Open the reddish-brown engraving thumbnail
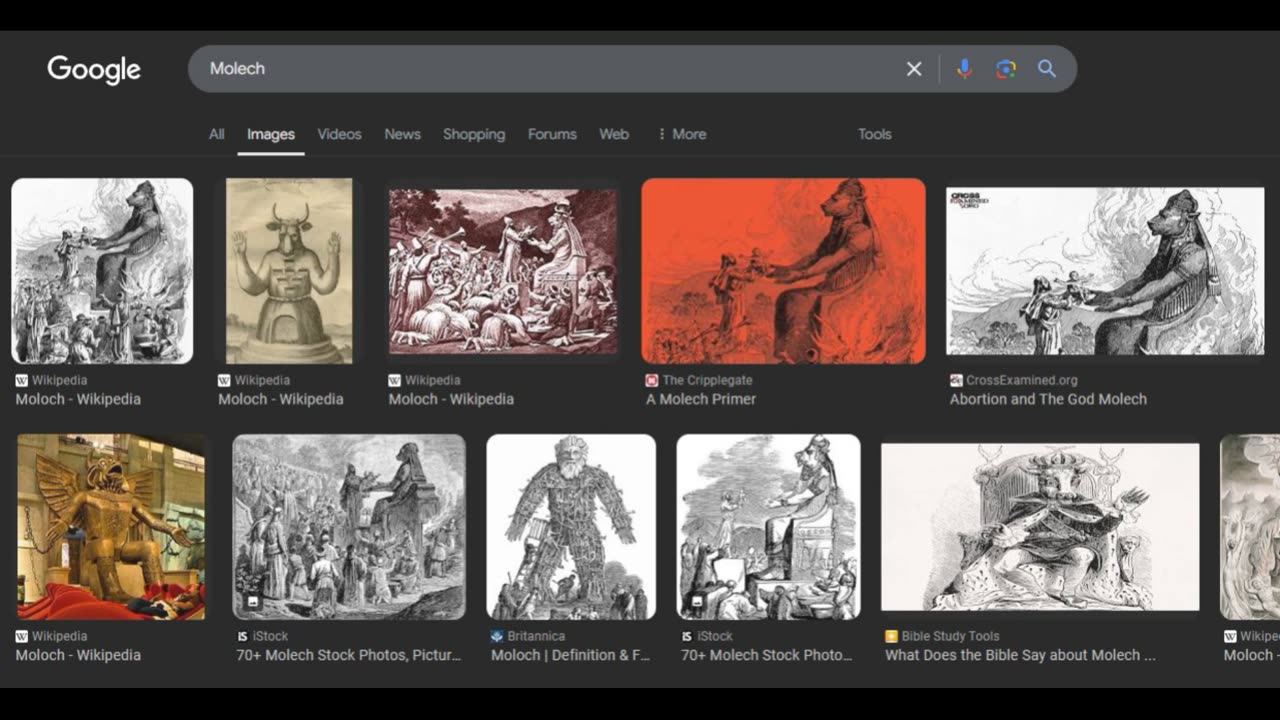The height and width of the screenshot is (720, 1280). pyautogui.click(x=503, y=271)
